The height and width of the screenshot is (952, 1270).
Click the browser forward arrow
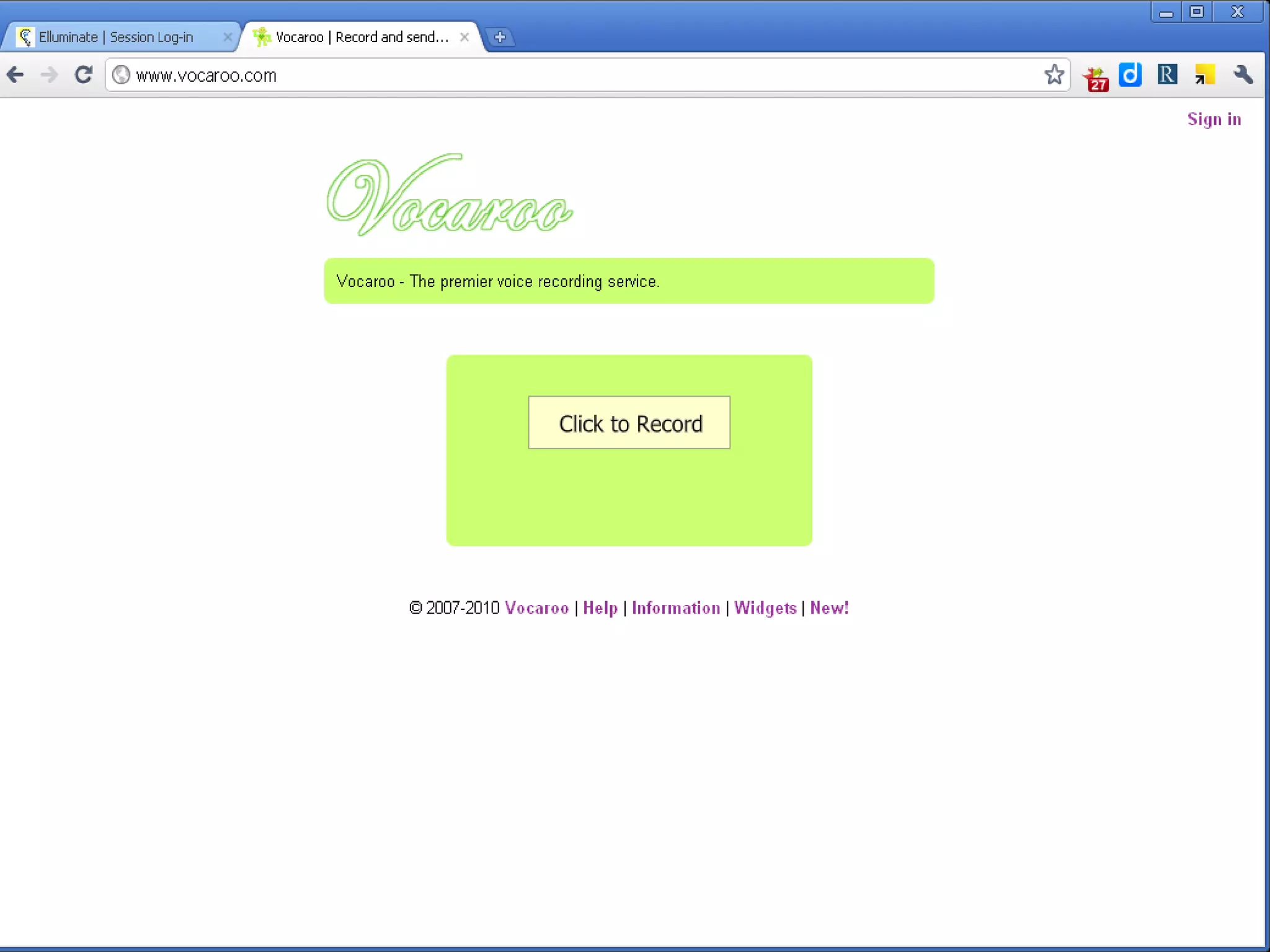[49, 75]
